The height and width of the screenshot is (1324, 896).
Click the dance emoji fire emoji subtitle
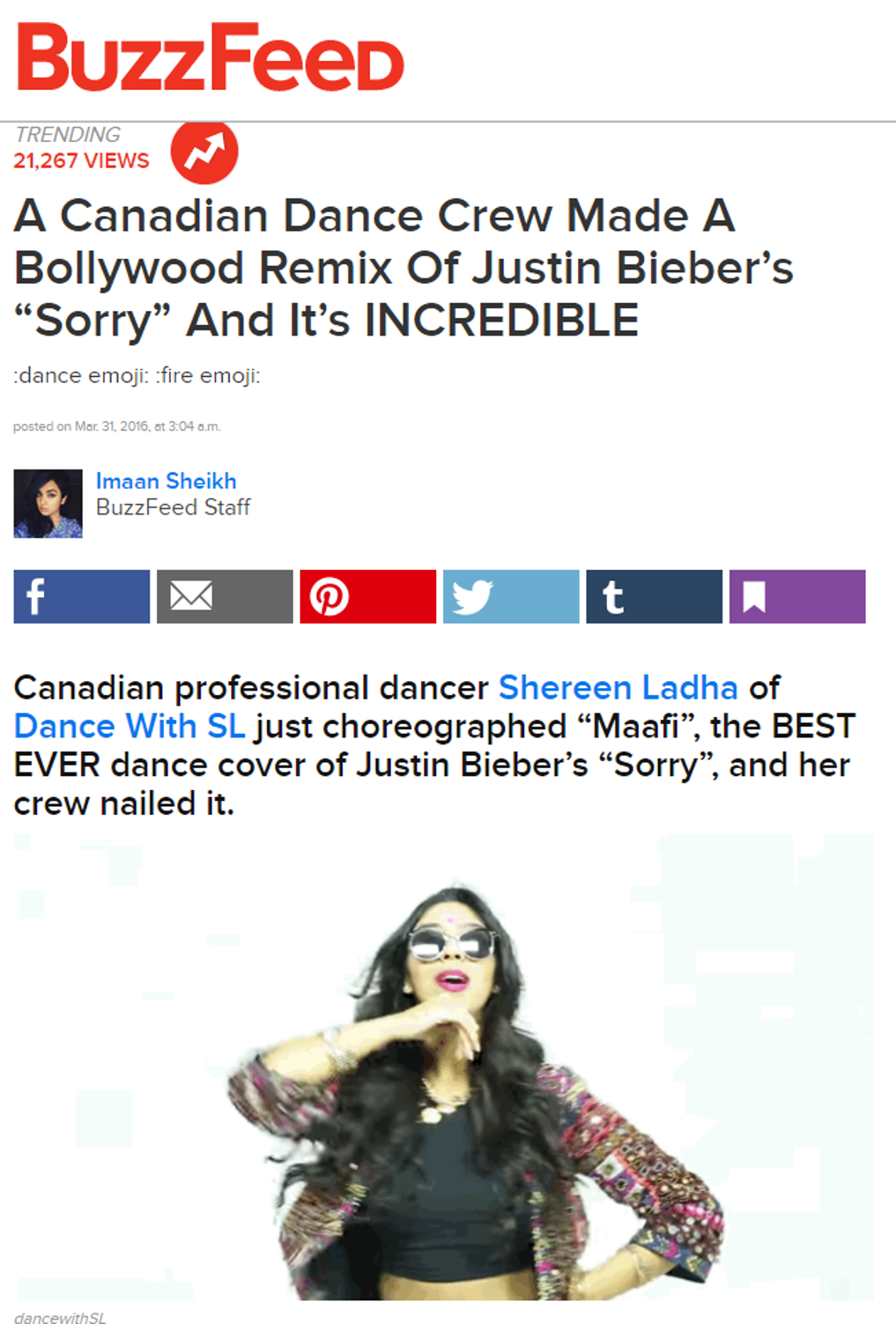(137, 376)
